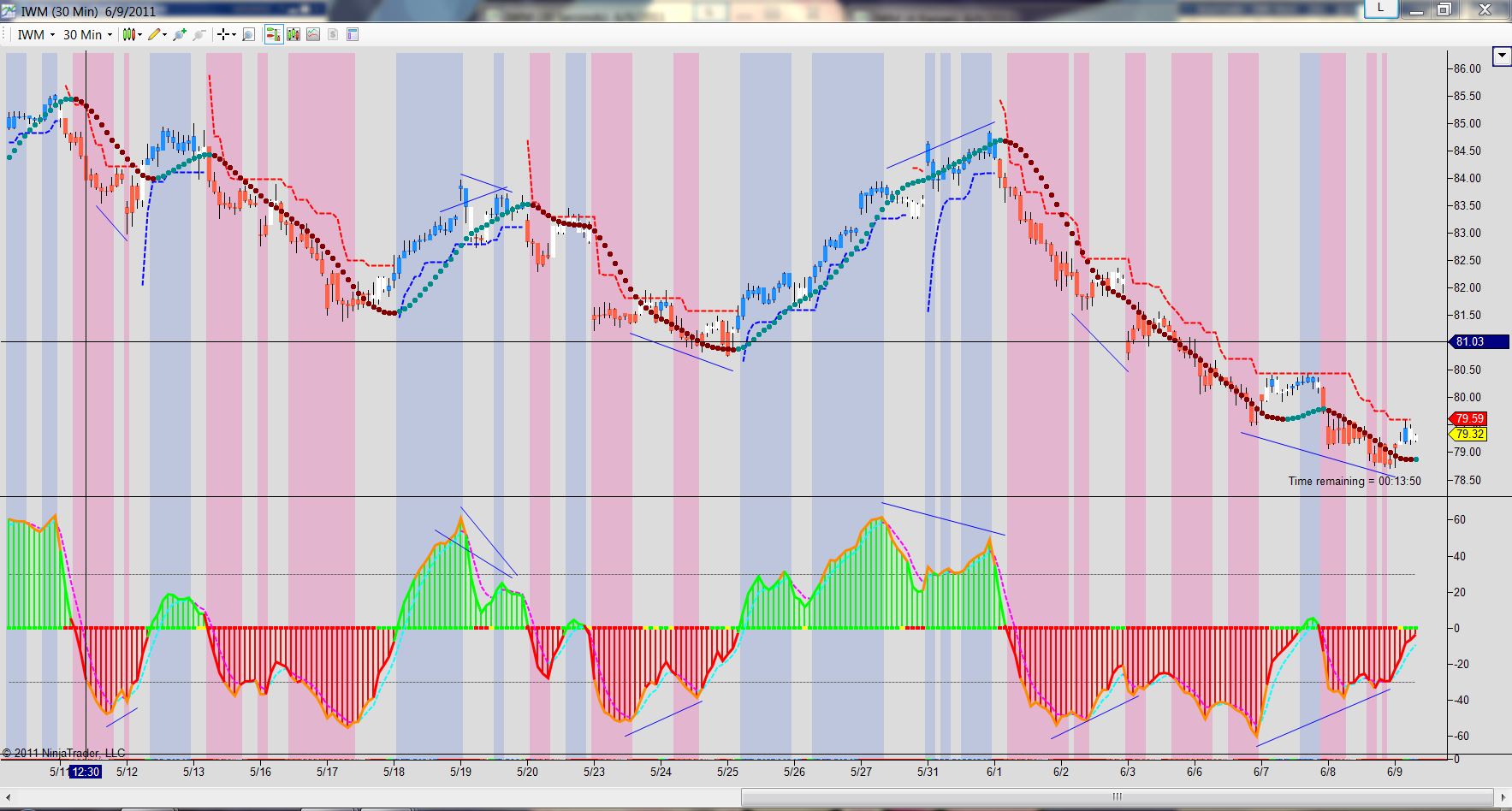Click the greyed-out Strategies dollar icon
This screenshot has width=1512, height=811.
(333, 34)
